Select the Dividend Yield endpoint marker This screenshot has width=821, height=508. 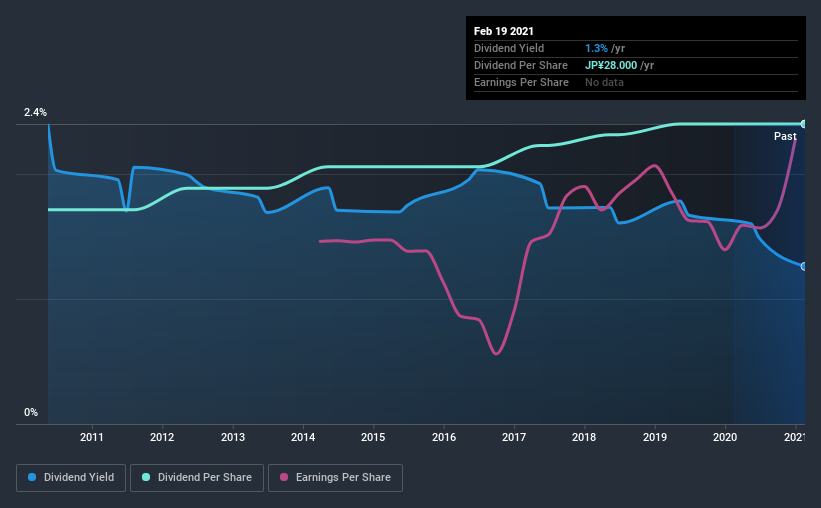[803, 267]
